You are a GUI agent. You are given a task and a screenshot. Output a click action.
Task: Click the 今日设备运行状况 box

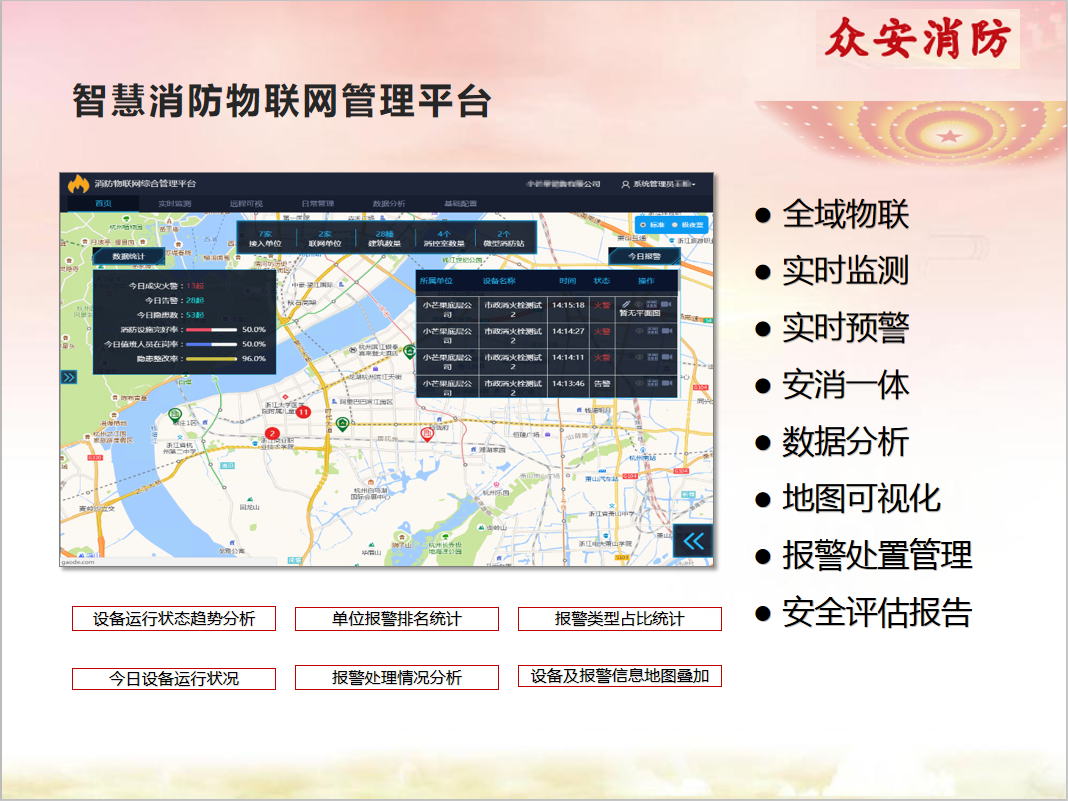pos(174,678)
